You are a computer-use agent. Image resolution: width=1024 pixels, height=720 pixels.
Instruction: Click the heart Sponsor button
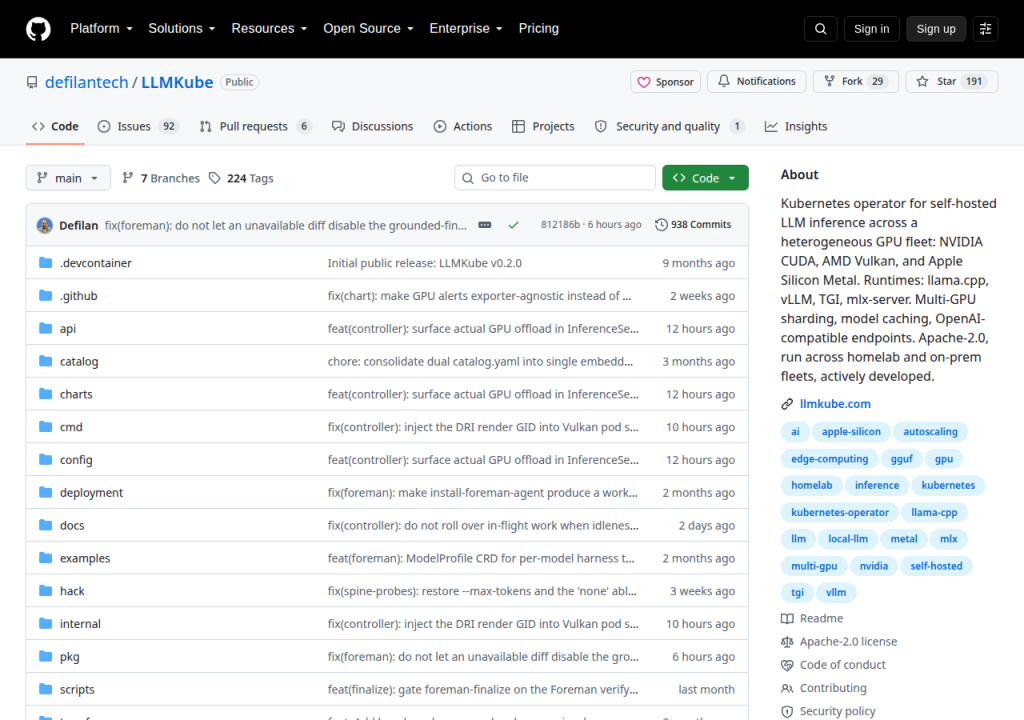click(x=665, y=82)
